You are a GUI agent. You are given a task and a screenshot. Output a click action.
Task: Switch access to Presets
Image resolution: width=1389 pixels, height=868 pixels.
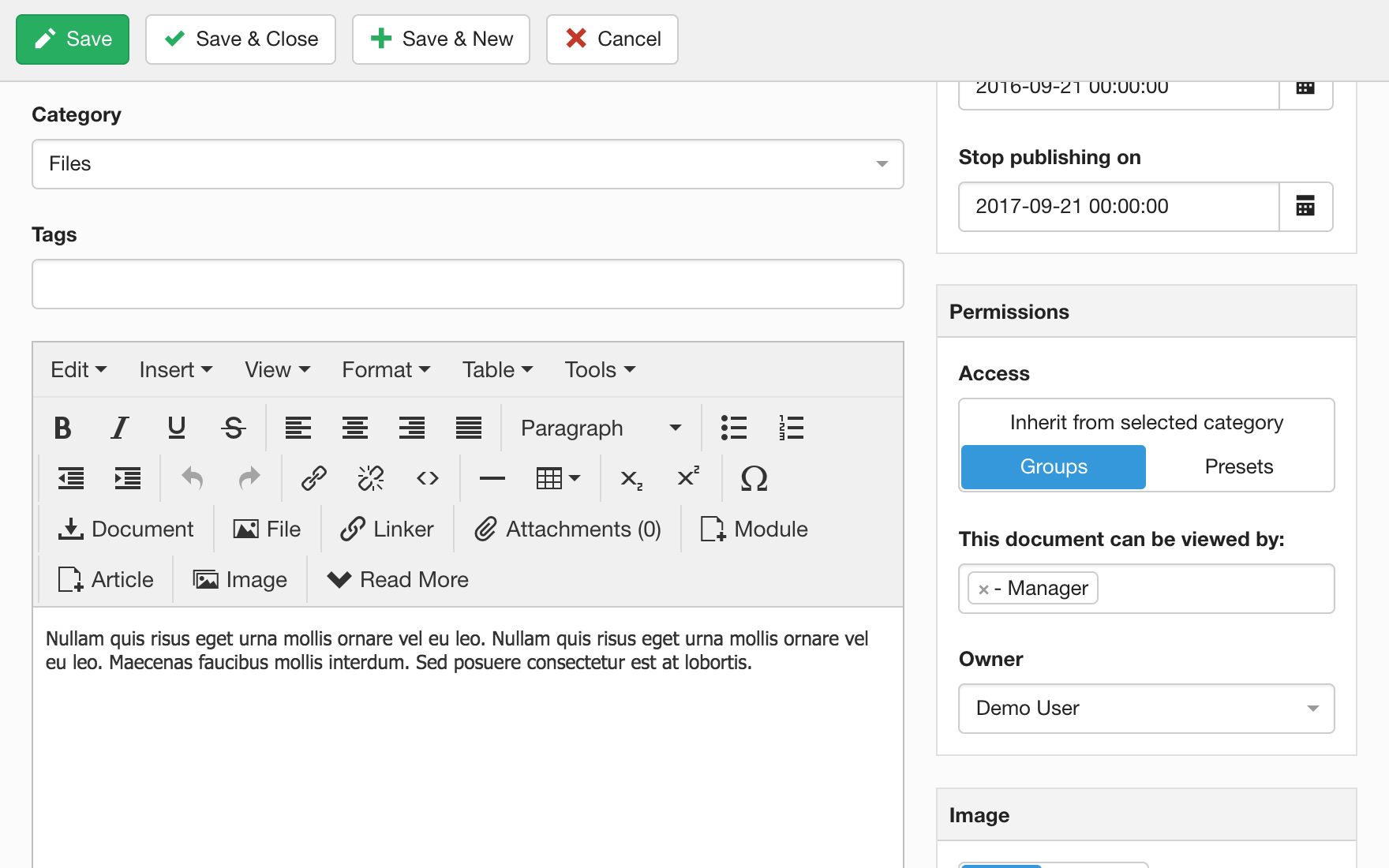click(1238, 467)
